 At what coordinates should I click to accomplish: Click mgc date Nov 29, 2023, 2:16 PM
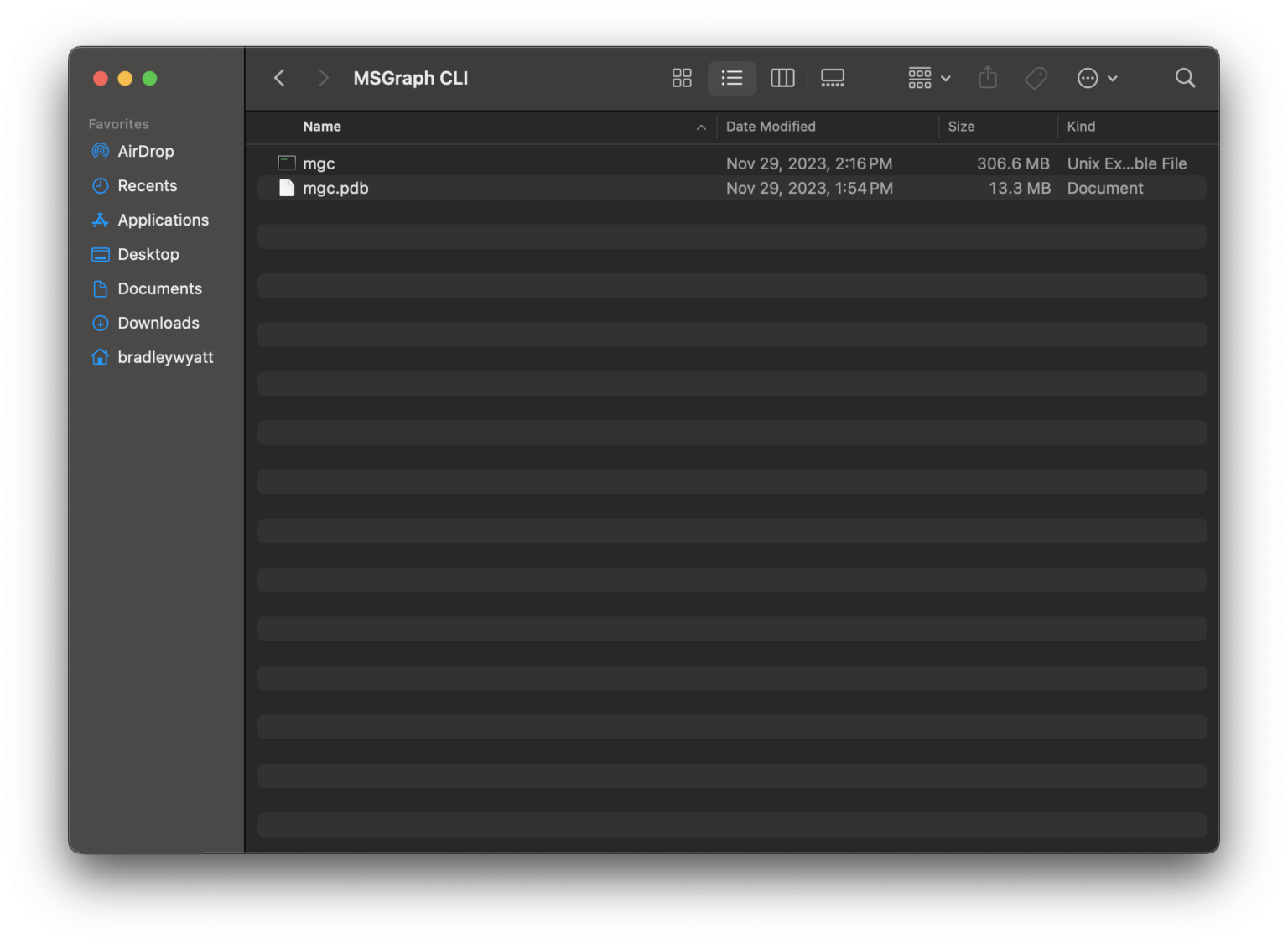coord(809,163)
